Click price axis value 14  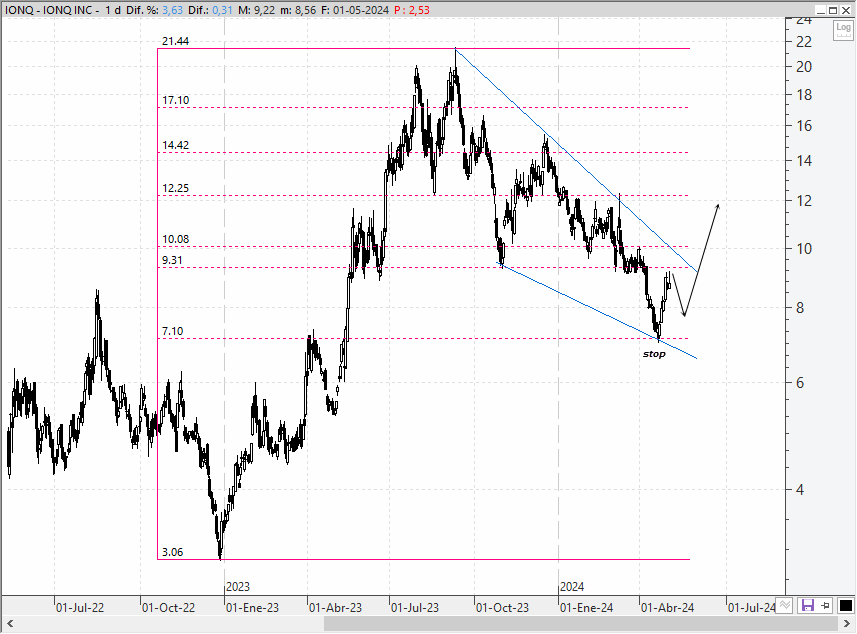pos(804,161)
